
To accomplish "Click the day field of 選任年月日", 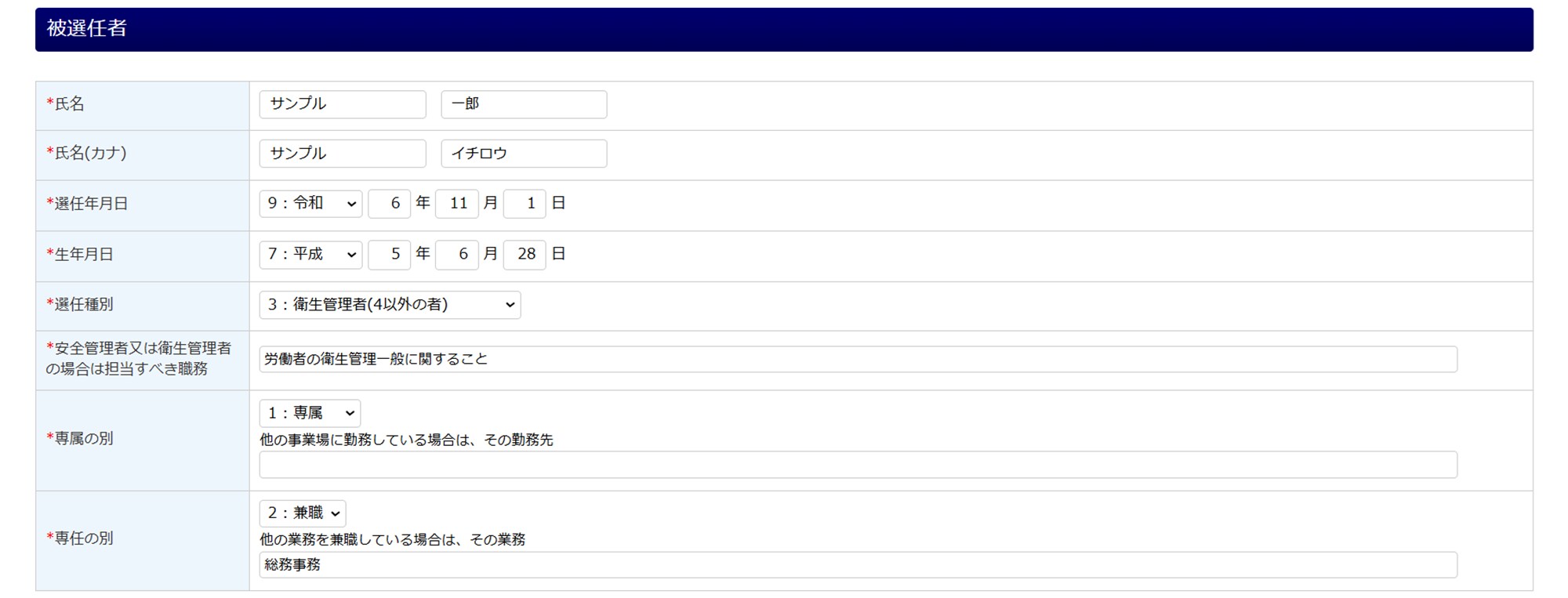I will pos(524,204).
